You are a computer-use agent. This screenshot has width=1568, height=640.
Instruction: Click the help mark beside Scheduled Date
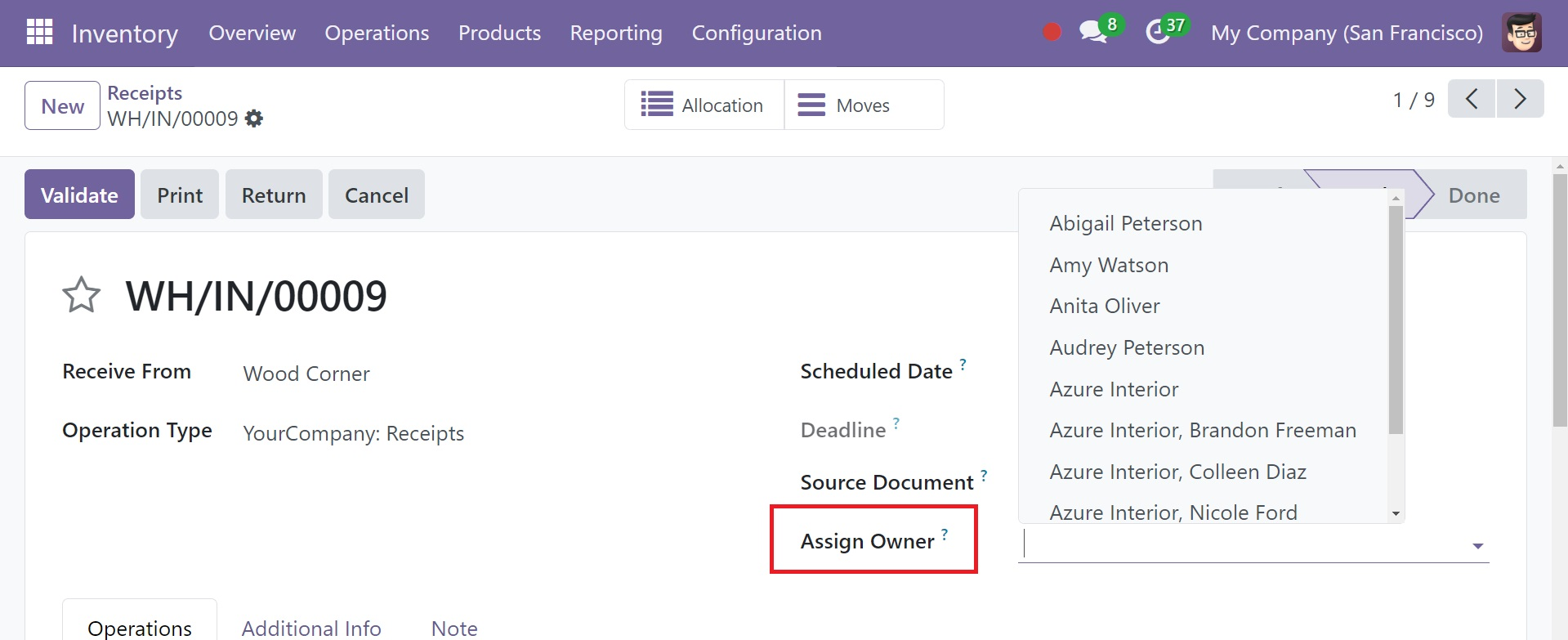tap(963, 364)
